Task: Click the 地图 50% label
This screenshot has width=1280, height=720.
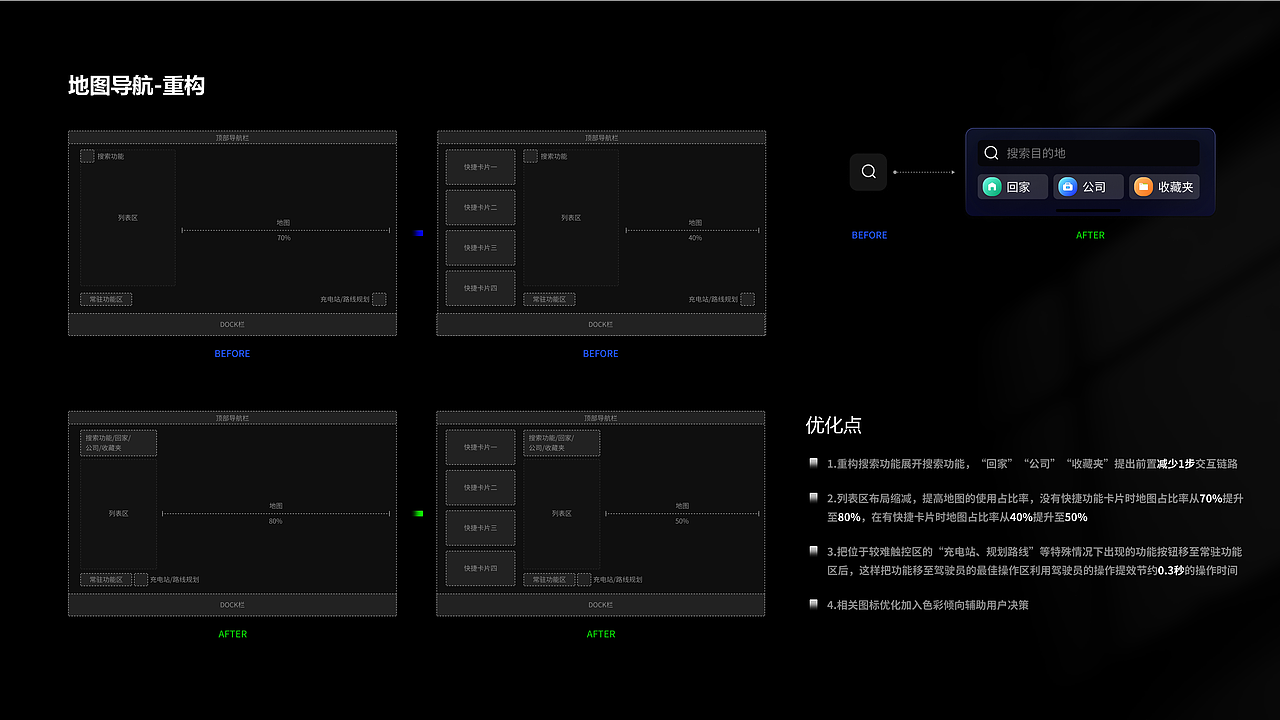Action: point(682,513)
